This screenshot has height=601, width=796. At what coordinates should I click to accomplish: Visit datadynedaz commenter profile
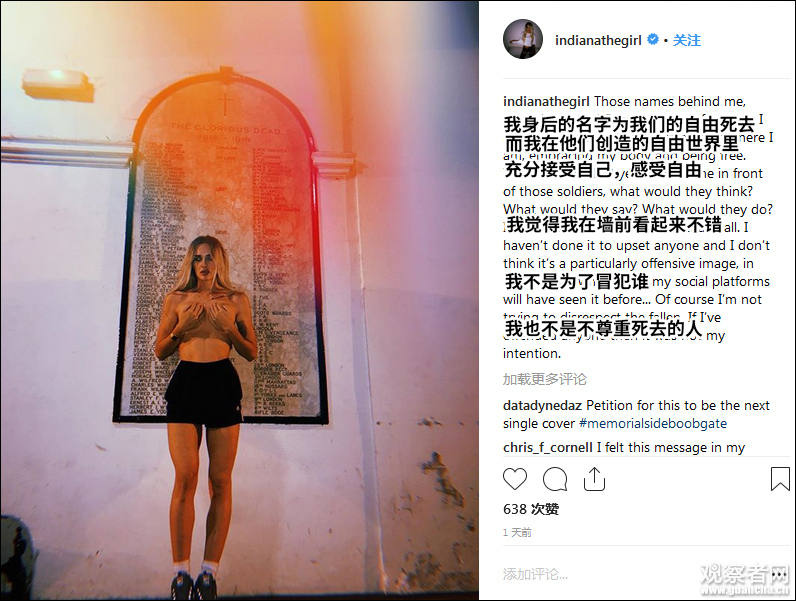[x=542, y=406]
